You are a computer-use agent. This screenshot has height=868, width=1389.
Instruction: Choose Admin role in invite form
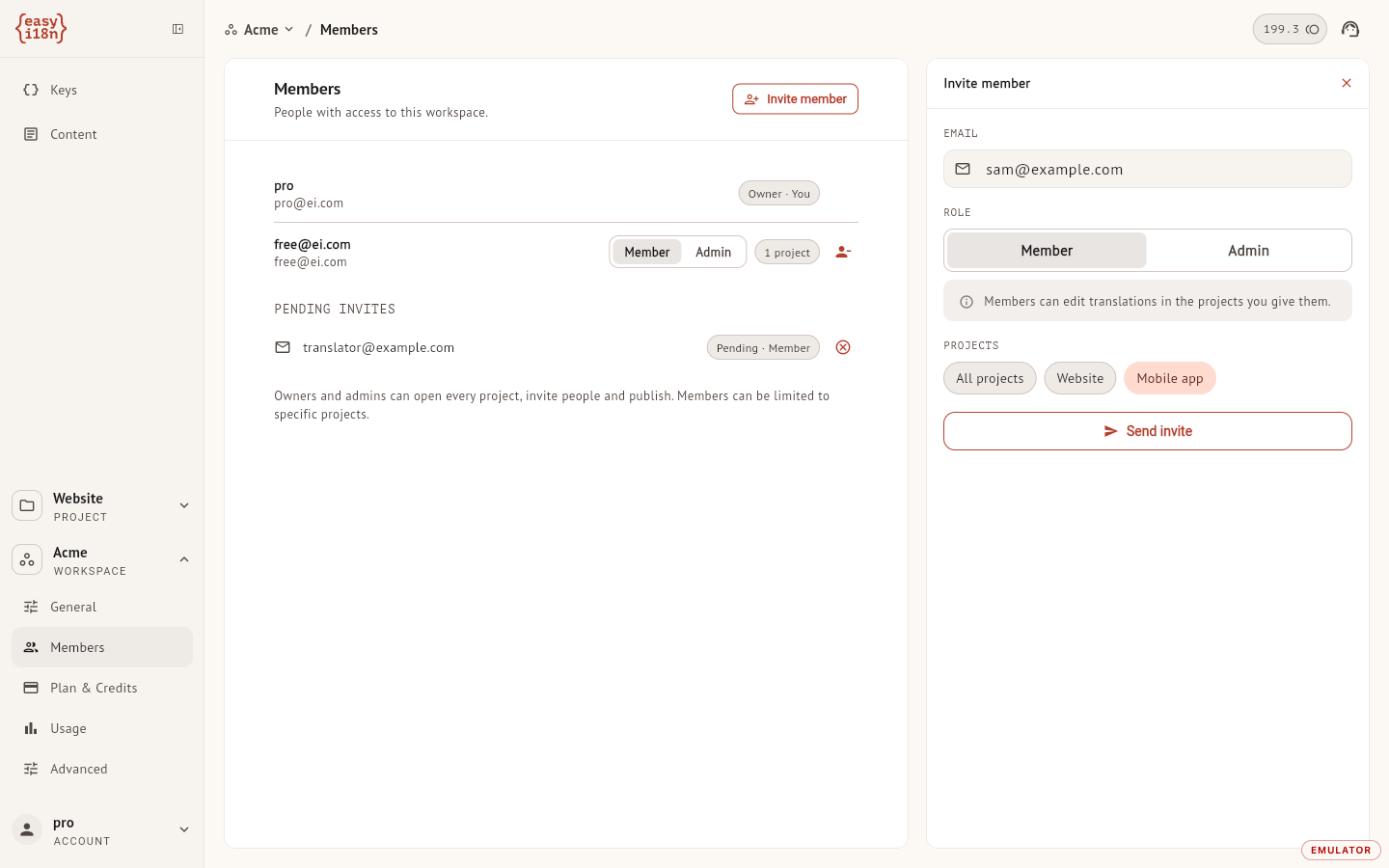[x=1248, y=251]
